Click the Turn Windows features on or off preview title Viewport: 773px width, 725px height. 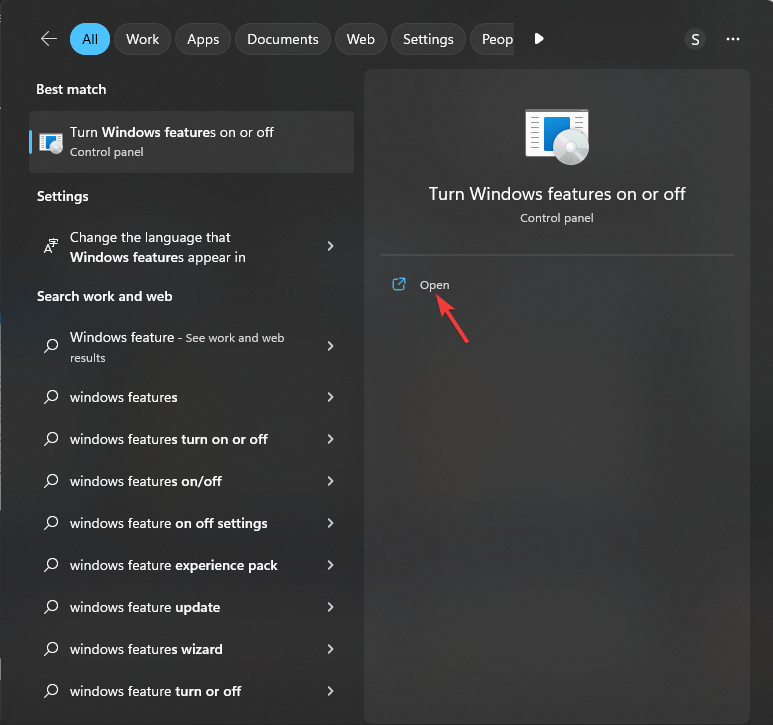pyautogui.click(x=557, y=194)
